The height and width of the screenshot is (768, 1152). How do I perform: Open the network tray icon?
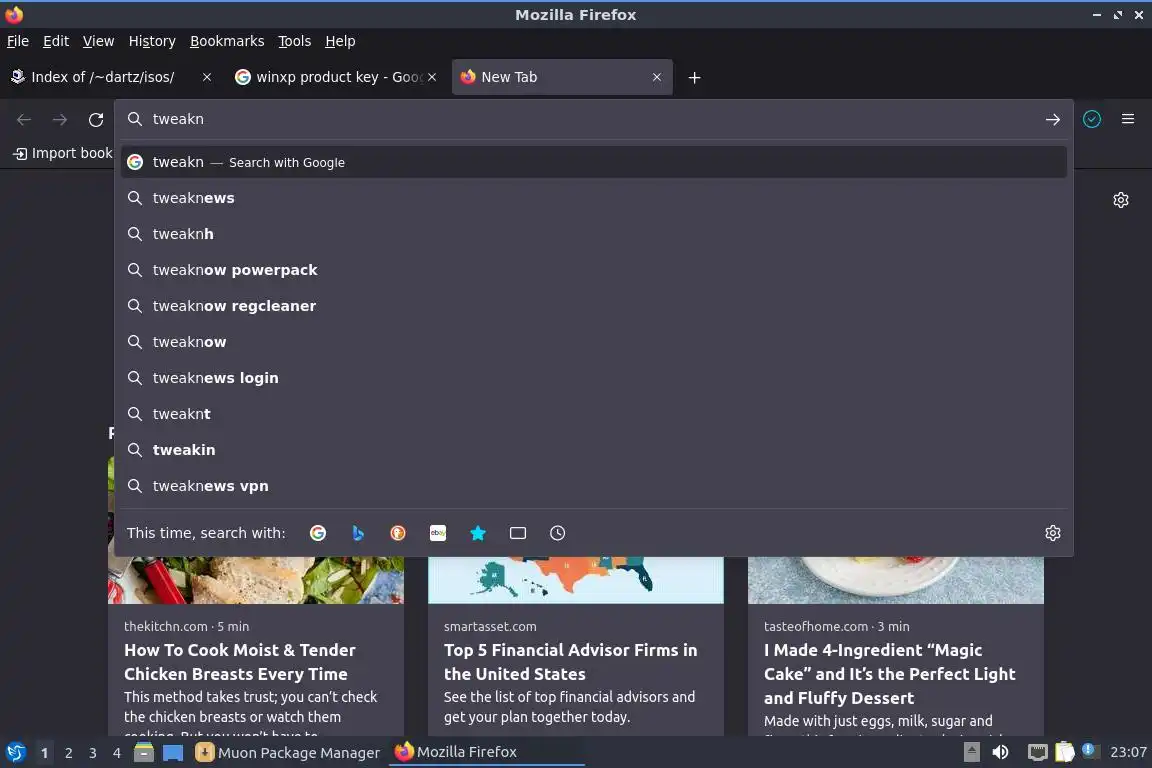pyautogui.click(x=1037, y=752)
